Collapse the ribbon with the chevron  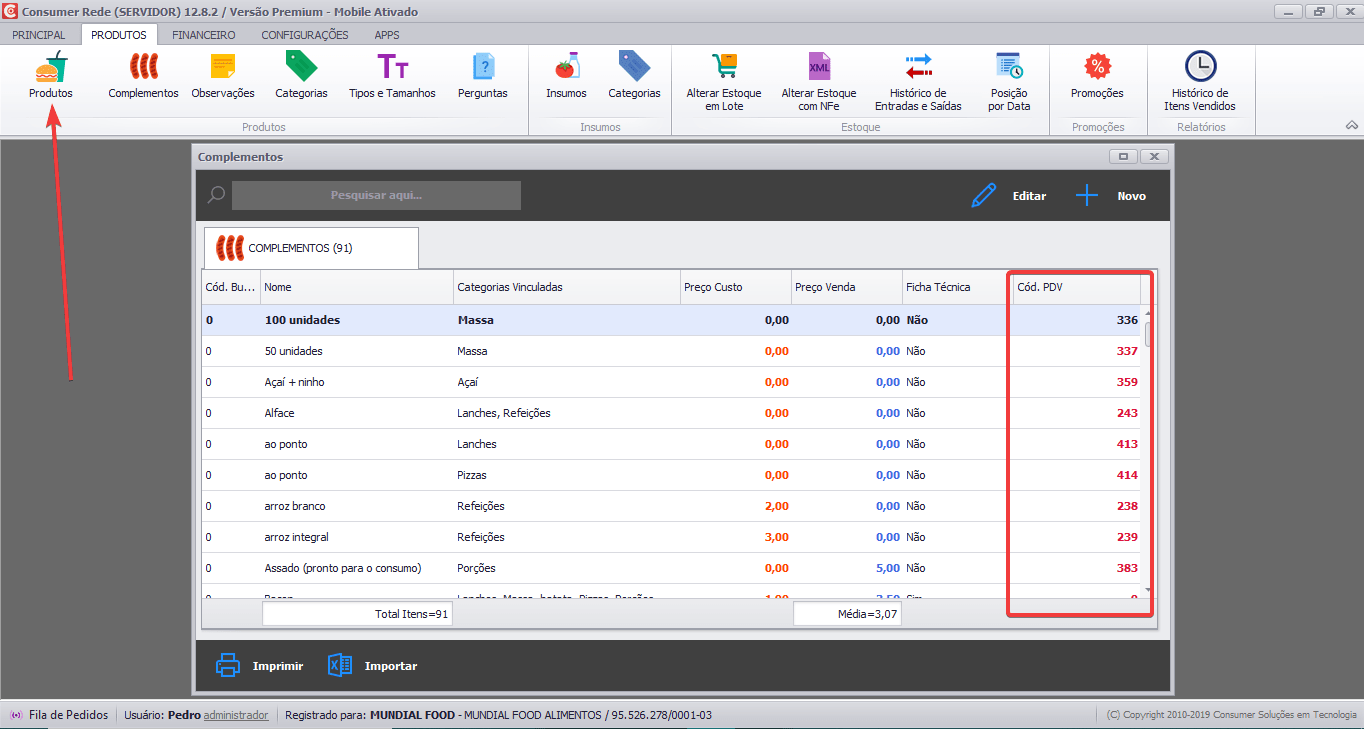[x=1352, y=126]
